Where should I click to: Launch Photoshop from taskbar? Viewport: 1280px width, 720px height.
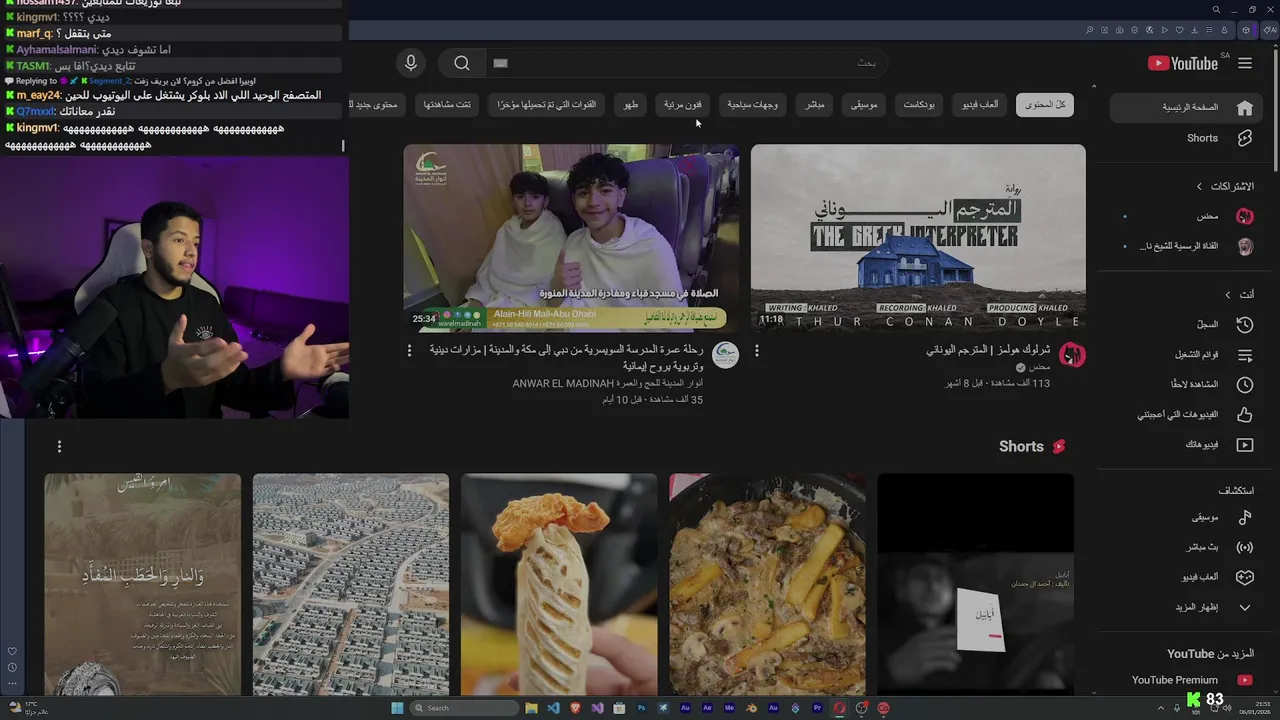[641, 708]
